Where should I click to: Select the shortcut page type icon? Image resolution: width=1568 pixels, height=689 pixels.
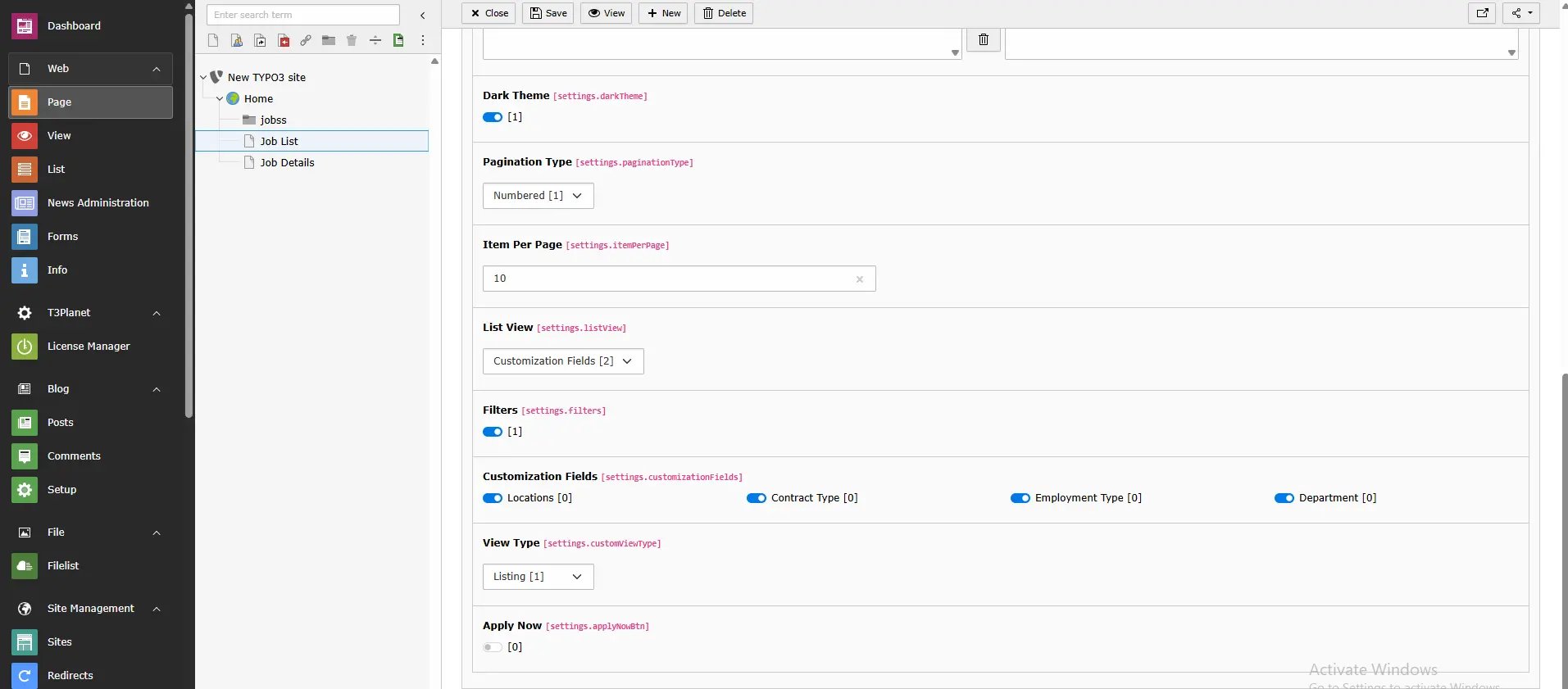tap(260, 40)
